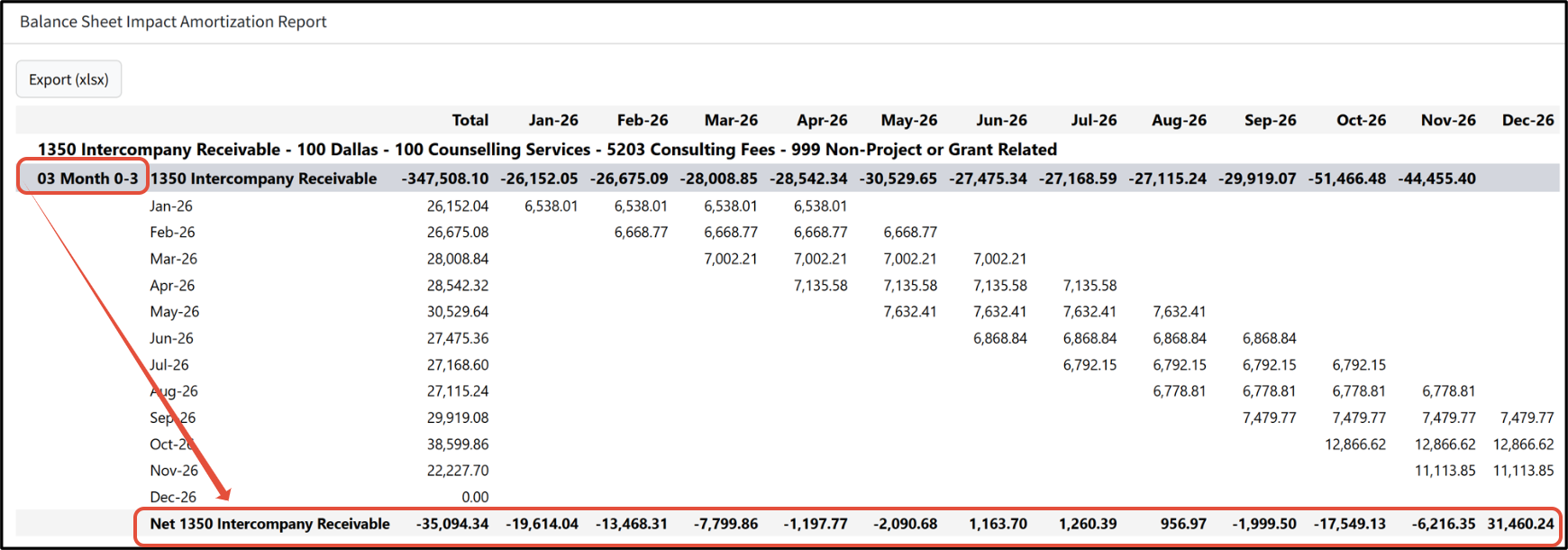Click the net value -13,468.31
The height and width of the screenshot is (550, 1568).
tap(632, 524)
